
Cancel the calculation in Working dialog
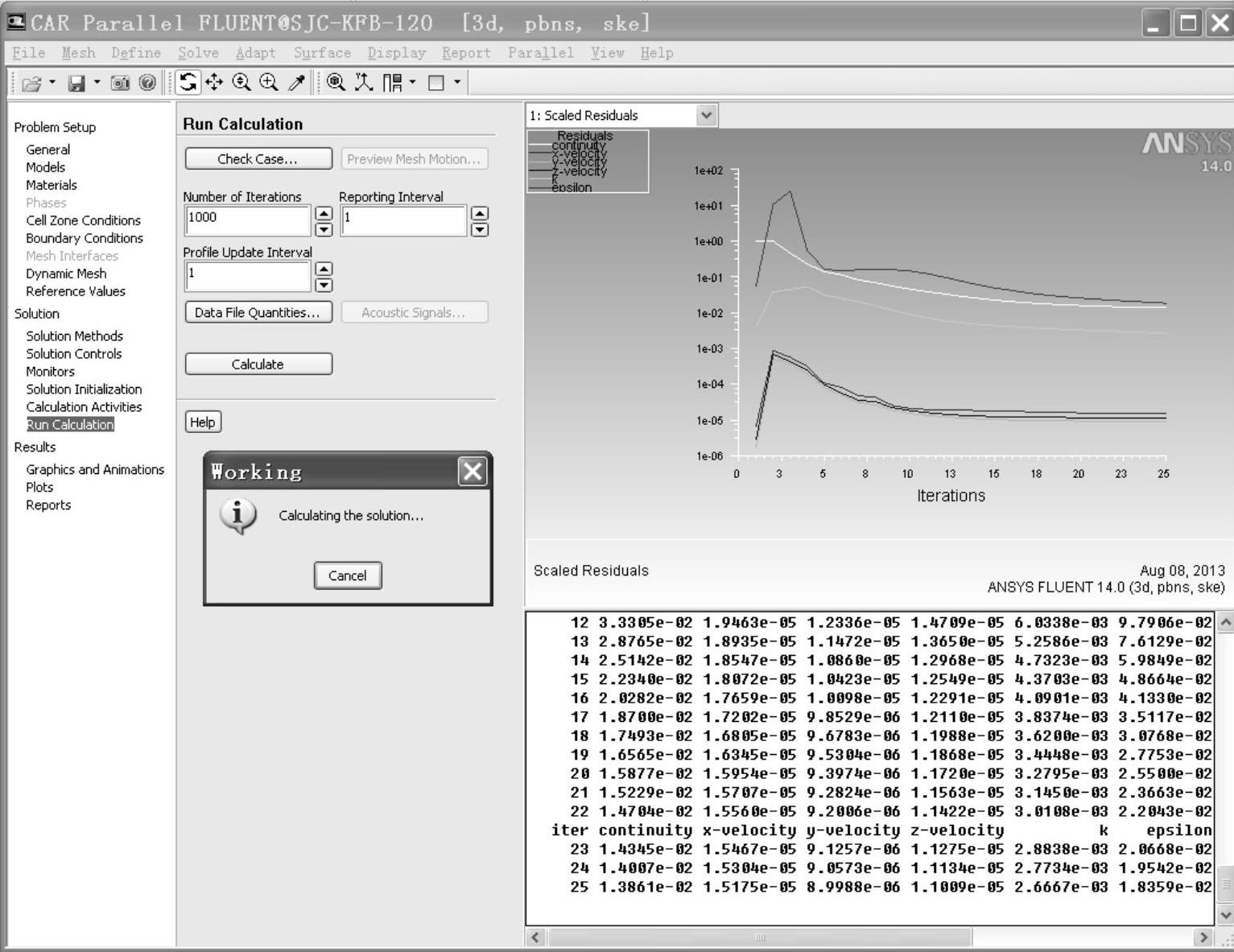348,575
